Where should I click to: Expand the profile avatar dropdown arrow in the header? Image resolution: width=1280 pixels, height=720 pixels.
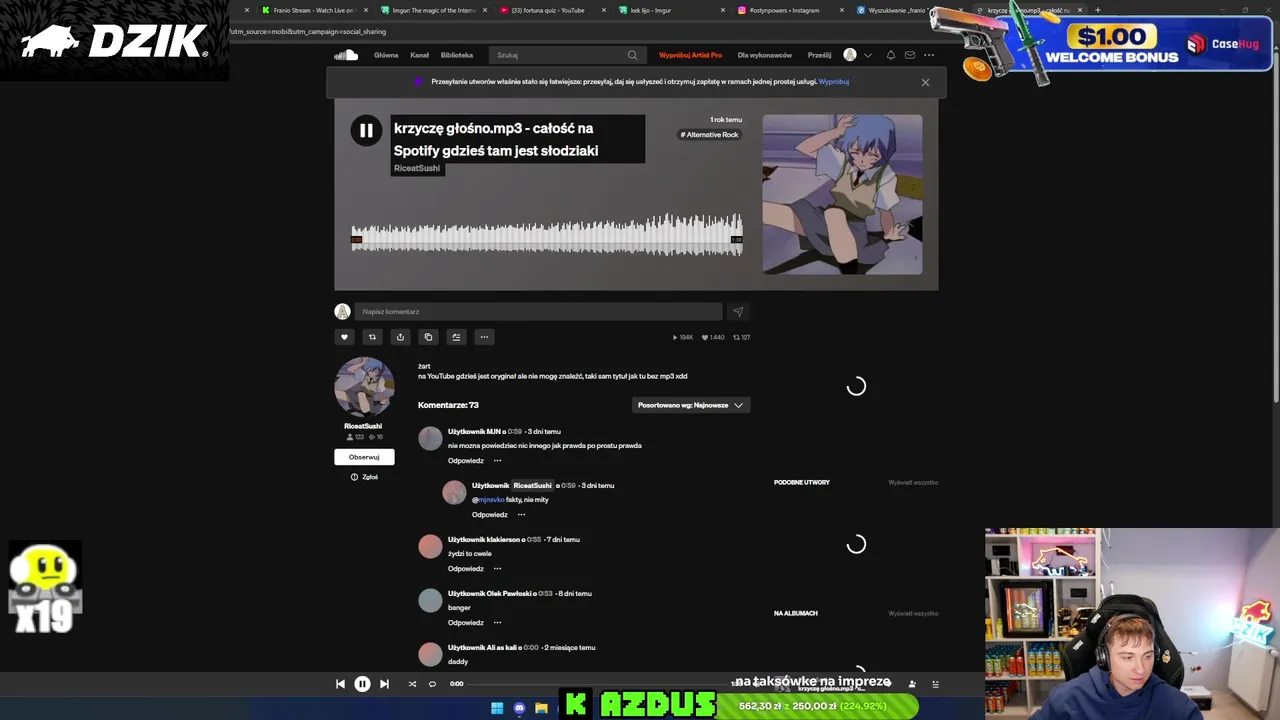[x=867, y=55]
